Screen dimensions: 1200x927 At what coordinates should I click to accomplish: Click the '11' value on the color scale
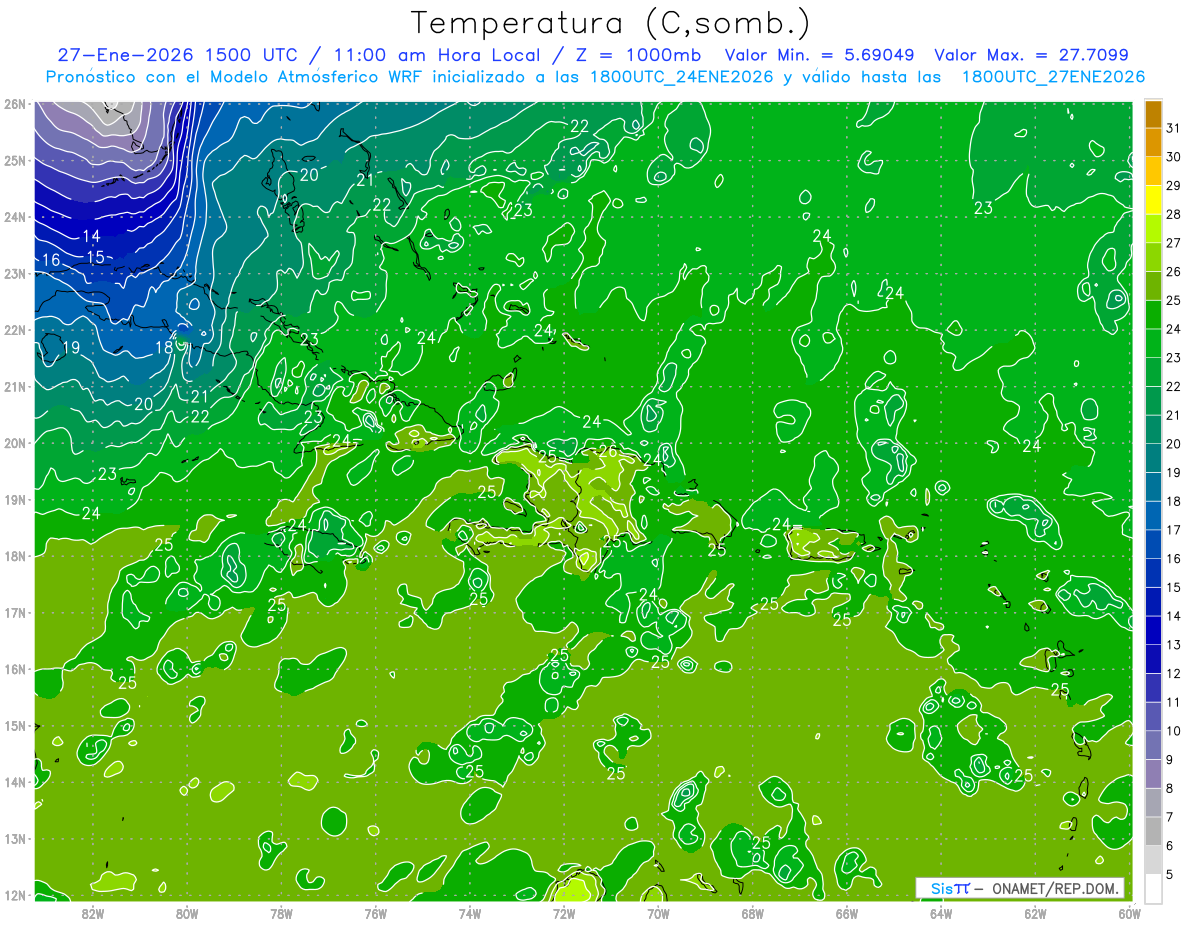1173,702
